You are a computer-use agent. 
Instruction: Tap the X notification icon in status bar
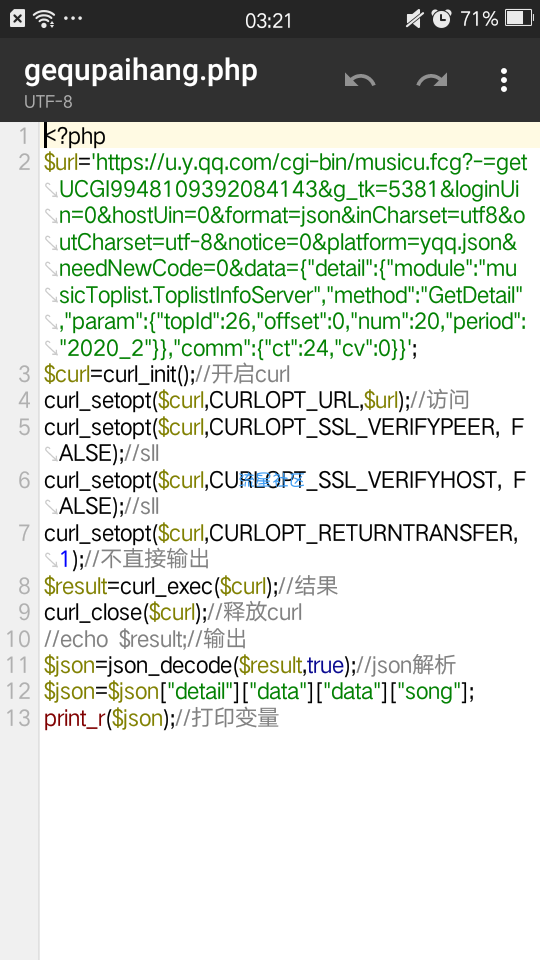(17, 19)
